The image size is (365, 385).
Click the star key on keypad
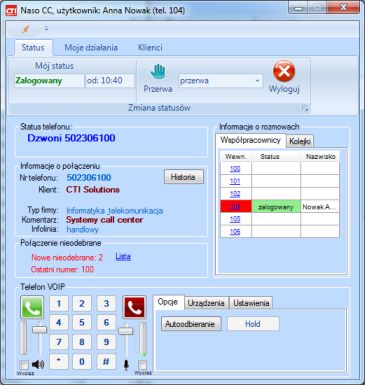click(x=59, y=361)
